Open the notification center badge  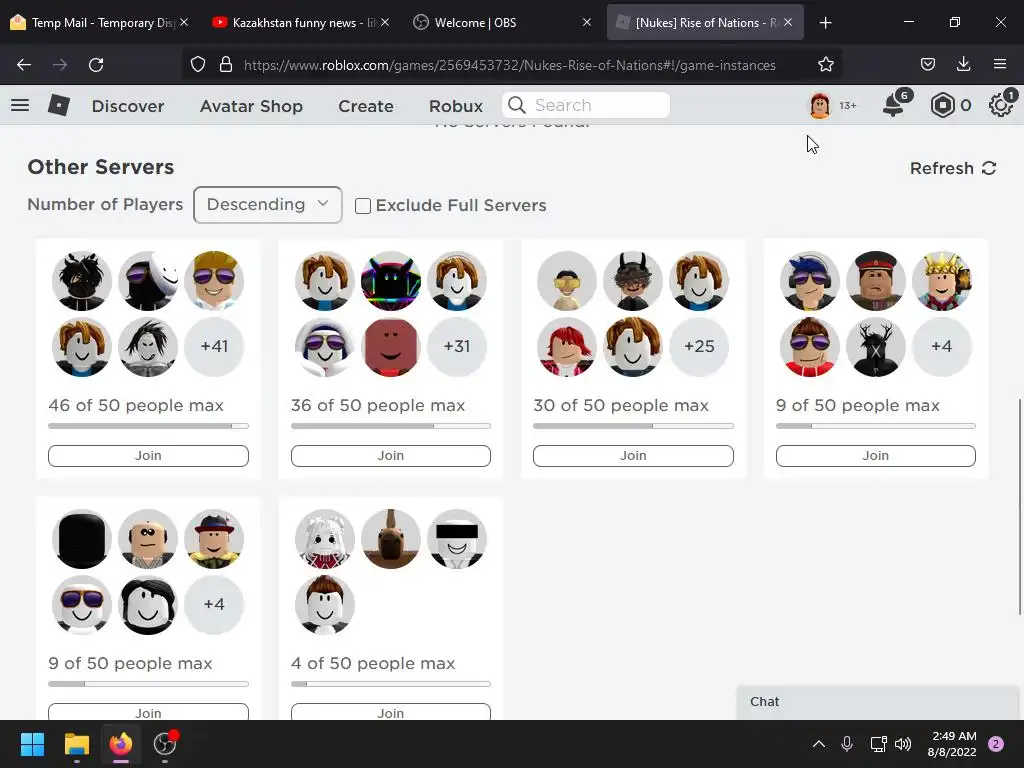[x=996, y=744]
